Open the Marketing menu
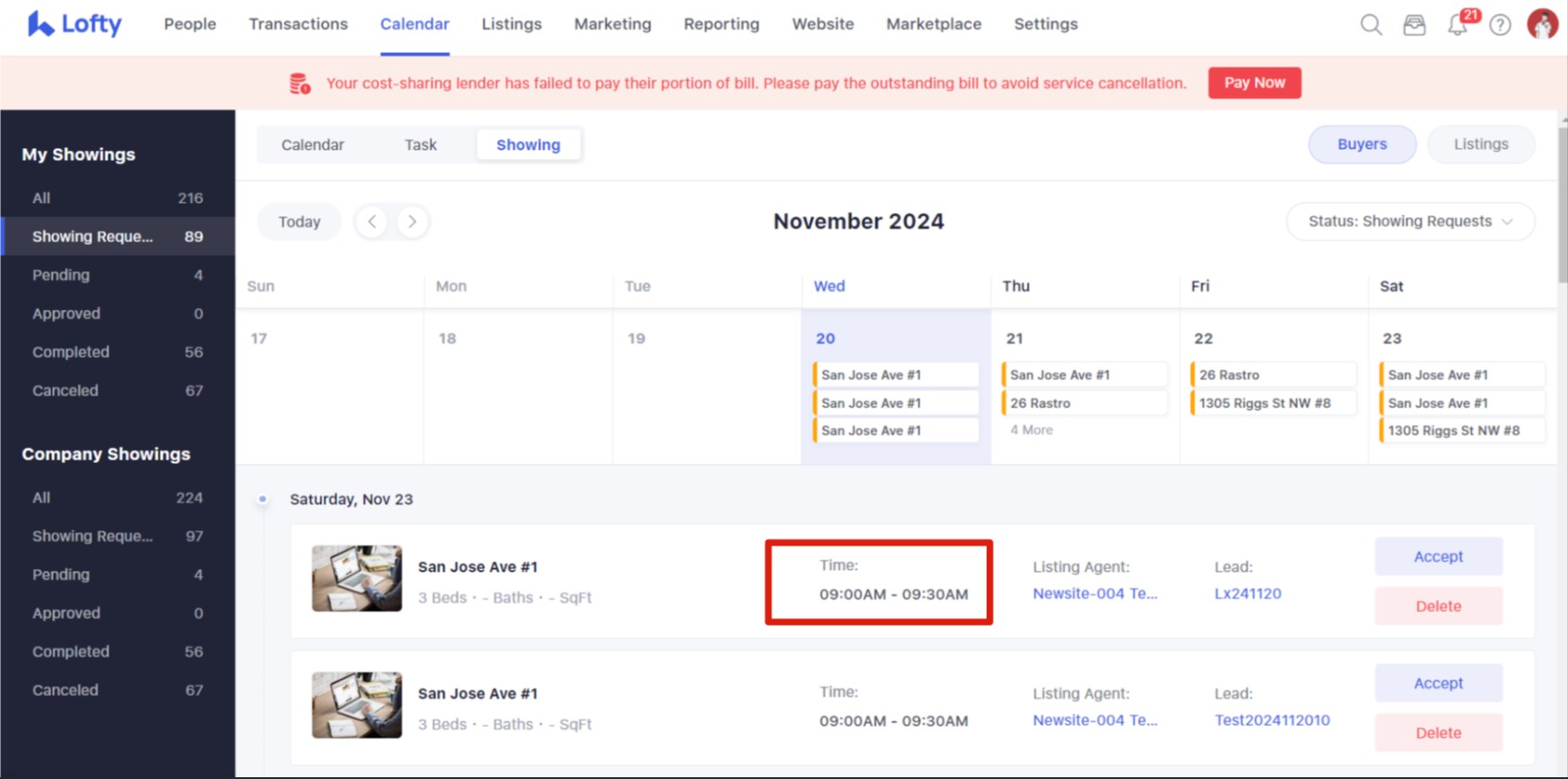 point(613,24)
